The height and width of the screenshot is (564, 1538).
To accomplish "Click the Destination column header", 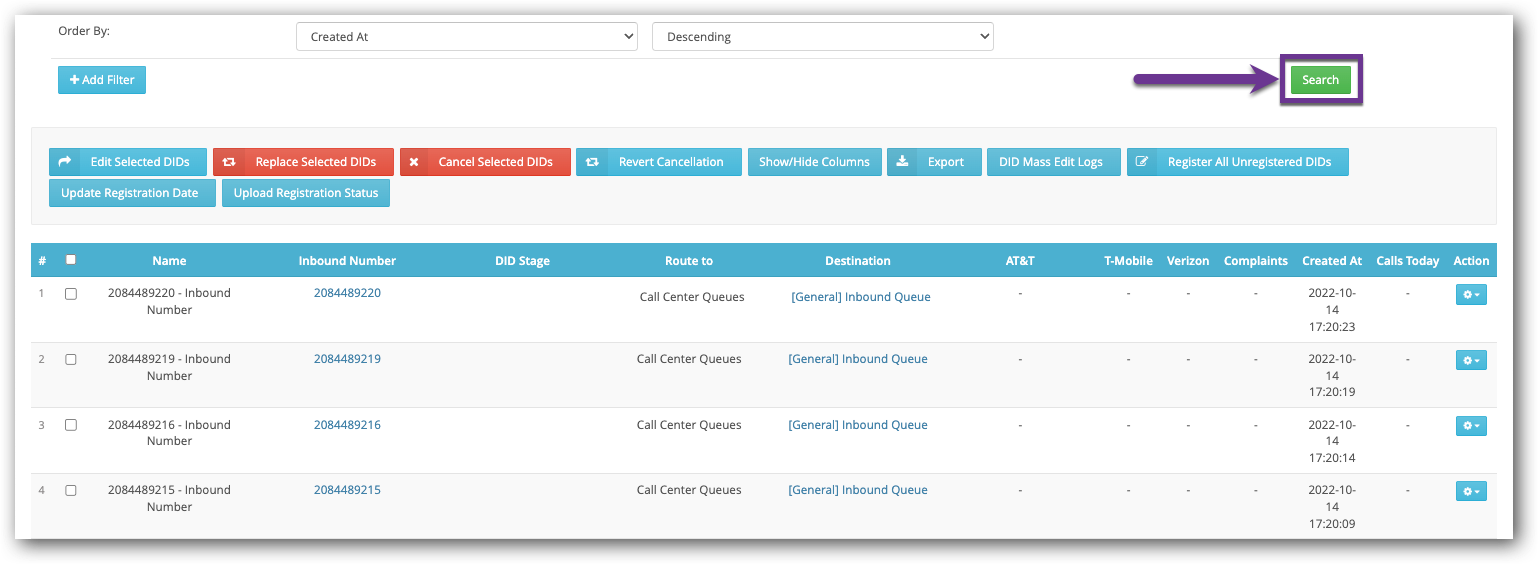I will point(858,261).
